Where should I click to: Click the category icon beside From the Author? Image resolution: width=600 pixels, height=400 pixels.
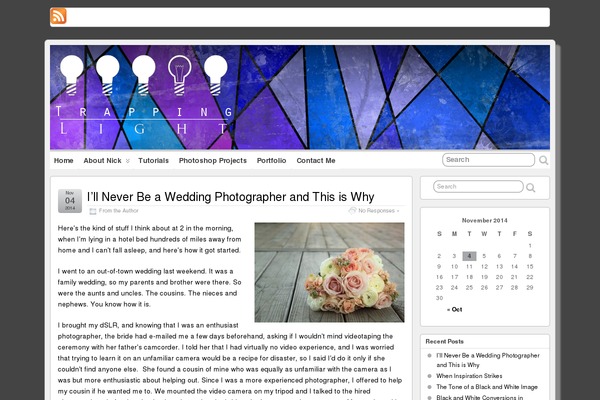93,211
